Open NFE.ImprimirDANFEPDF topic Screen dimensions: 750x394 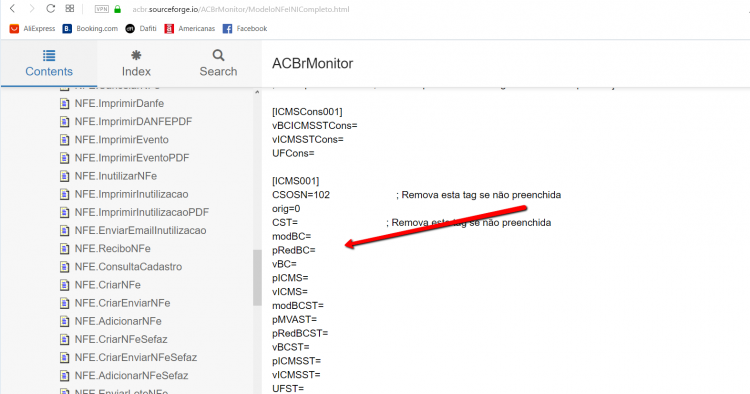[x=133, y=121]
